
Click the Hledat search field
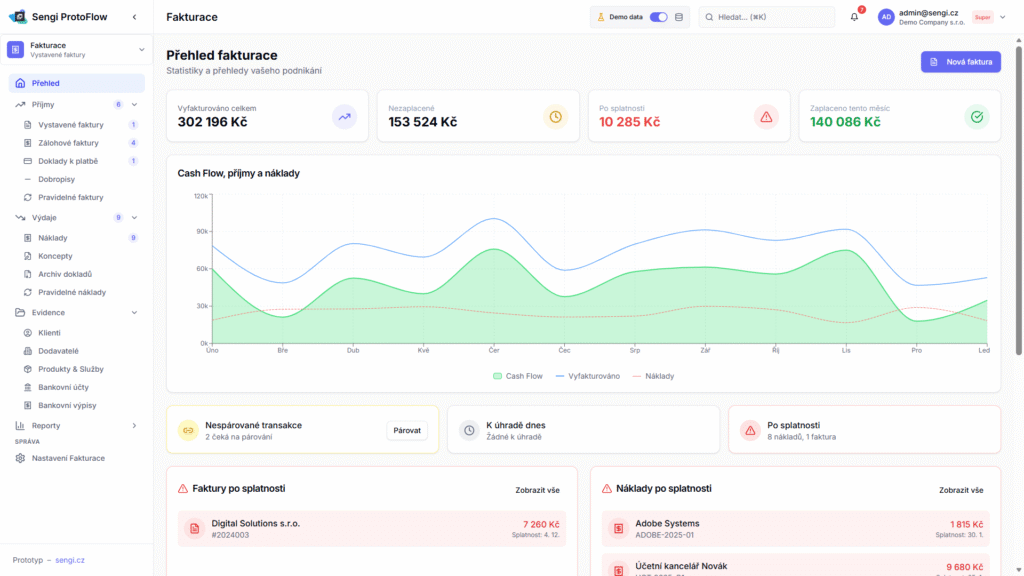[x=767, y=17]
